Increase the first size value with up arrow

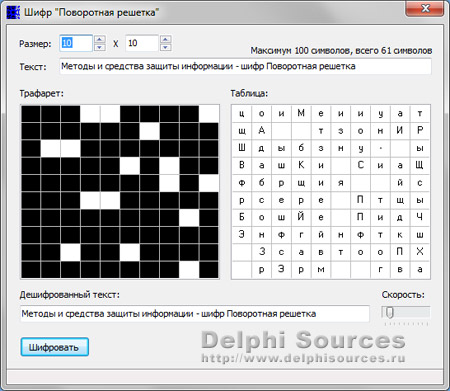tap(100, 39)
